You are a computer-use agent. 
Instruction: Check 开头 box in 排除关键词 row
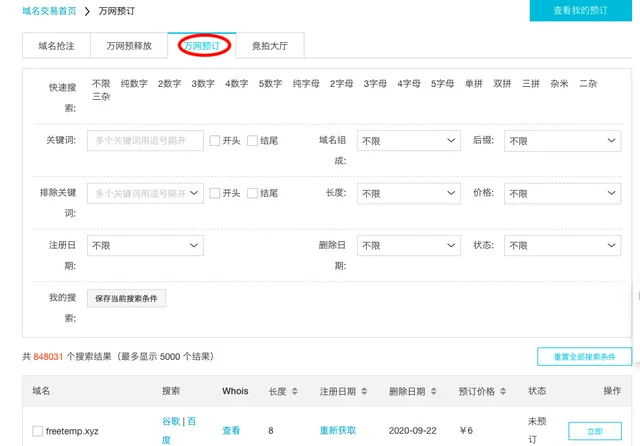point(215,193)
